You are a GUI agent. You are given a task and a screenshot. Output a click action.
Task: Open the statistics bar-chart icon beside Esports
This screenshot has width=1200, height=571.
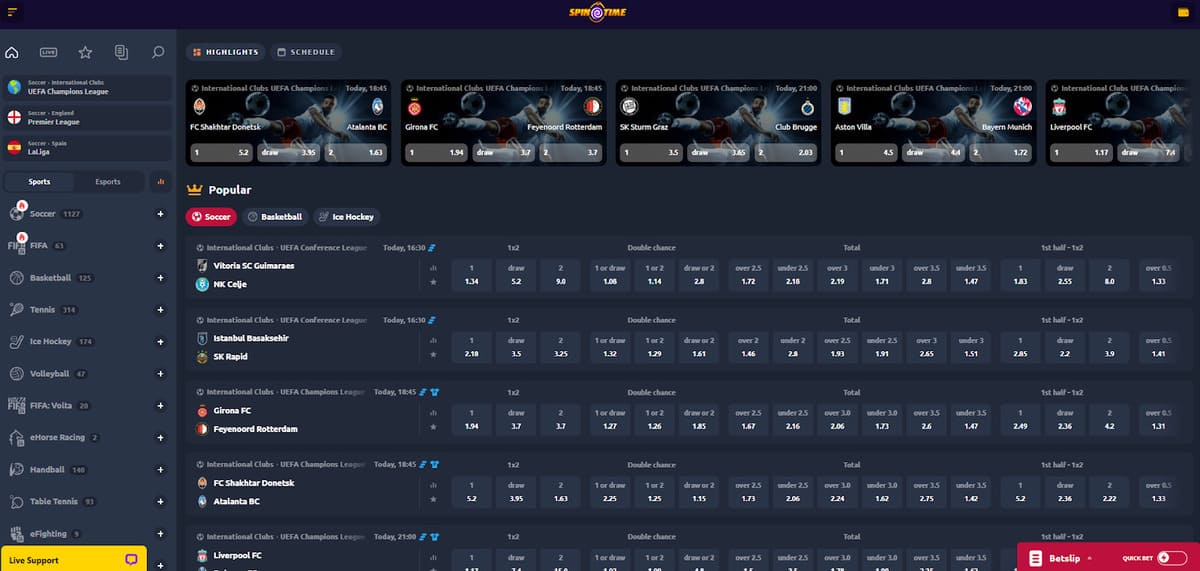[160, 182]
